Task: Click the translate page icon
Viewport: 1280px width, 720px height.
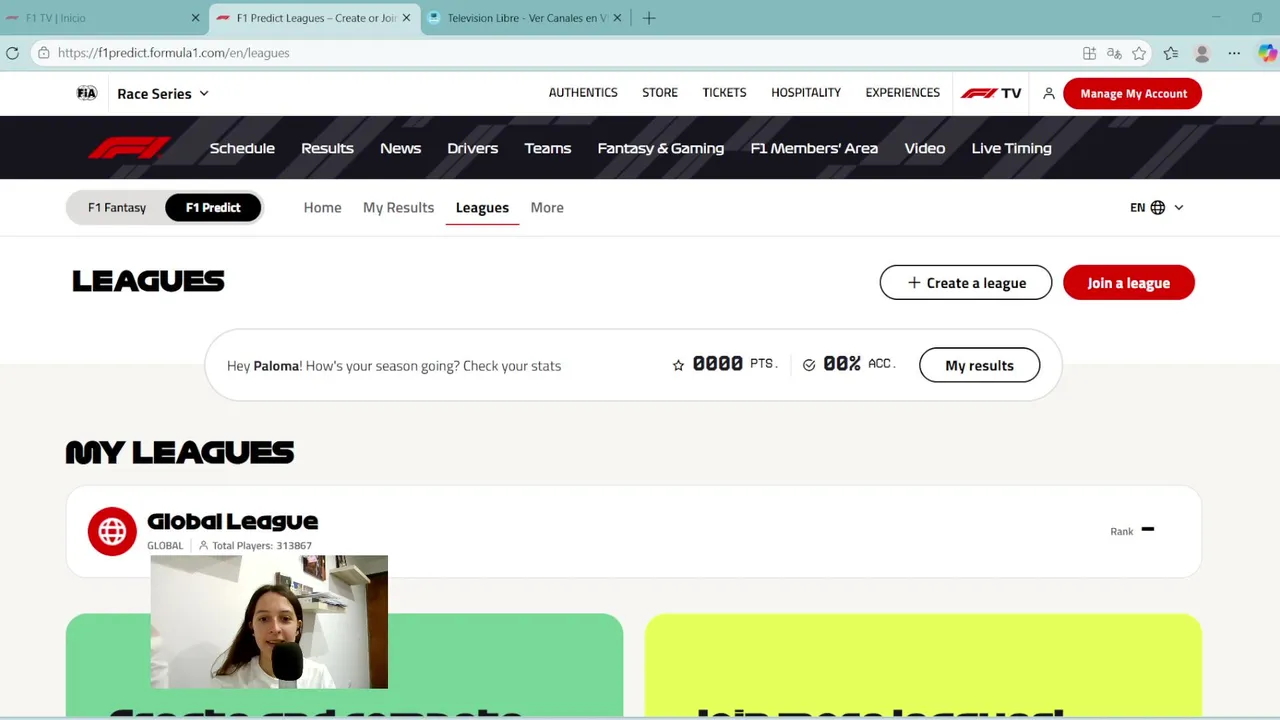Action: (1114, 53)
